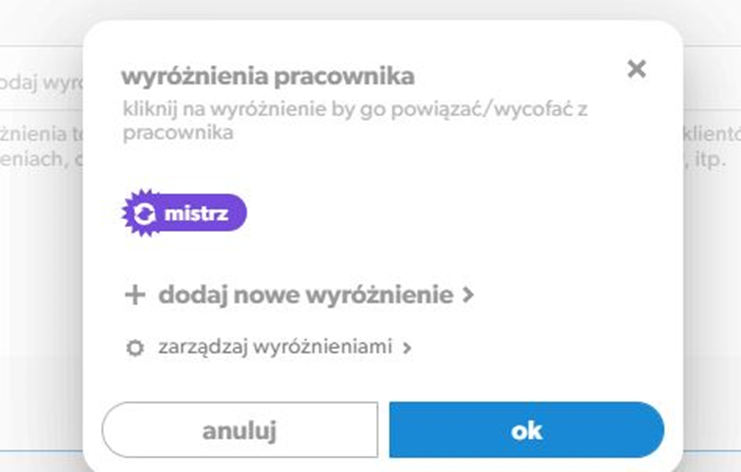
Task: Click the plus icon to add a distinction
Action: (135, 295)
